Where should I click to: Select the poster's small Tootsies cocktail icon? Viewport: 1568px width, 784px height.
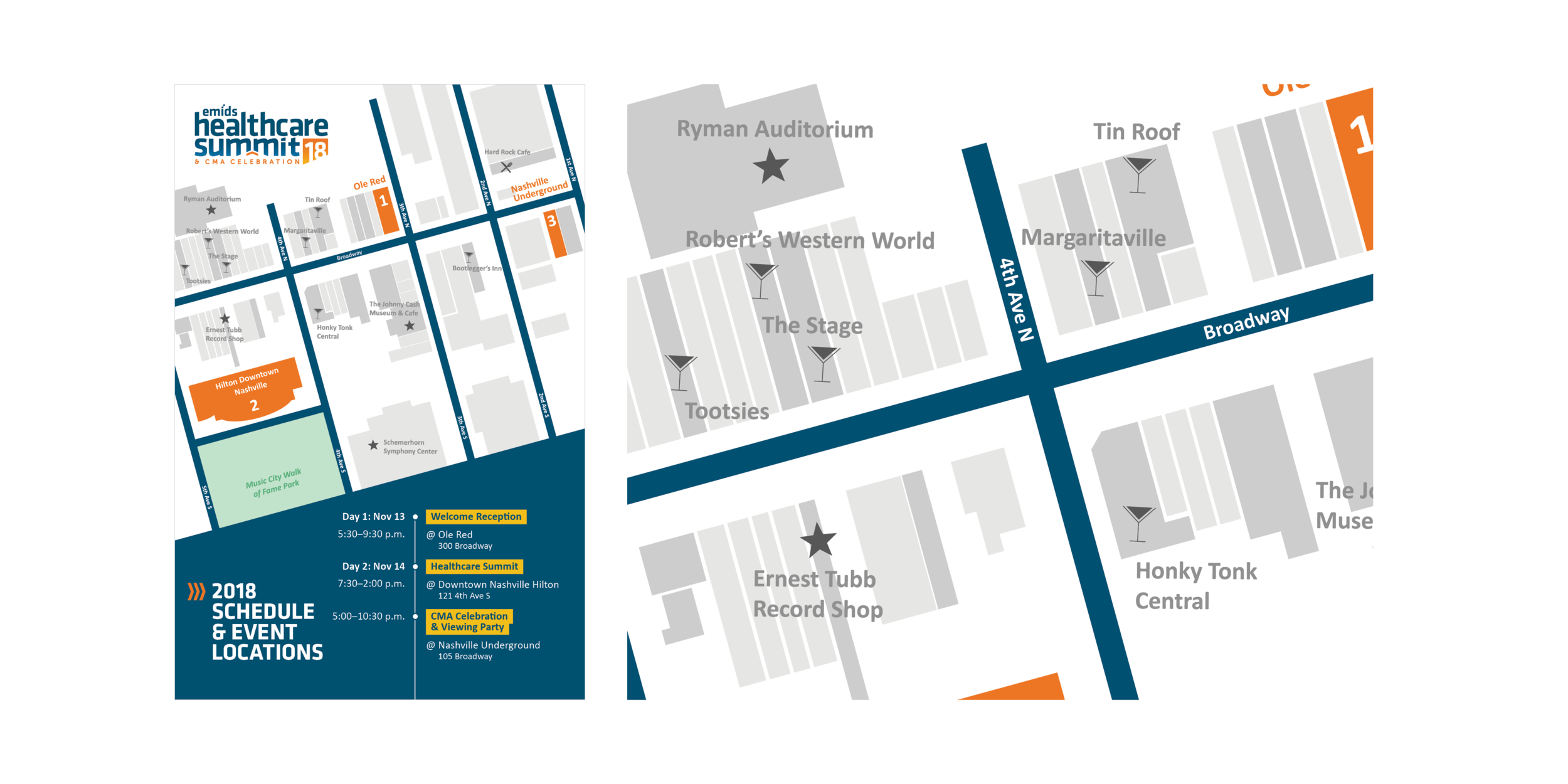pyautogui.click(x=185, y=270)
